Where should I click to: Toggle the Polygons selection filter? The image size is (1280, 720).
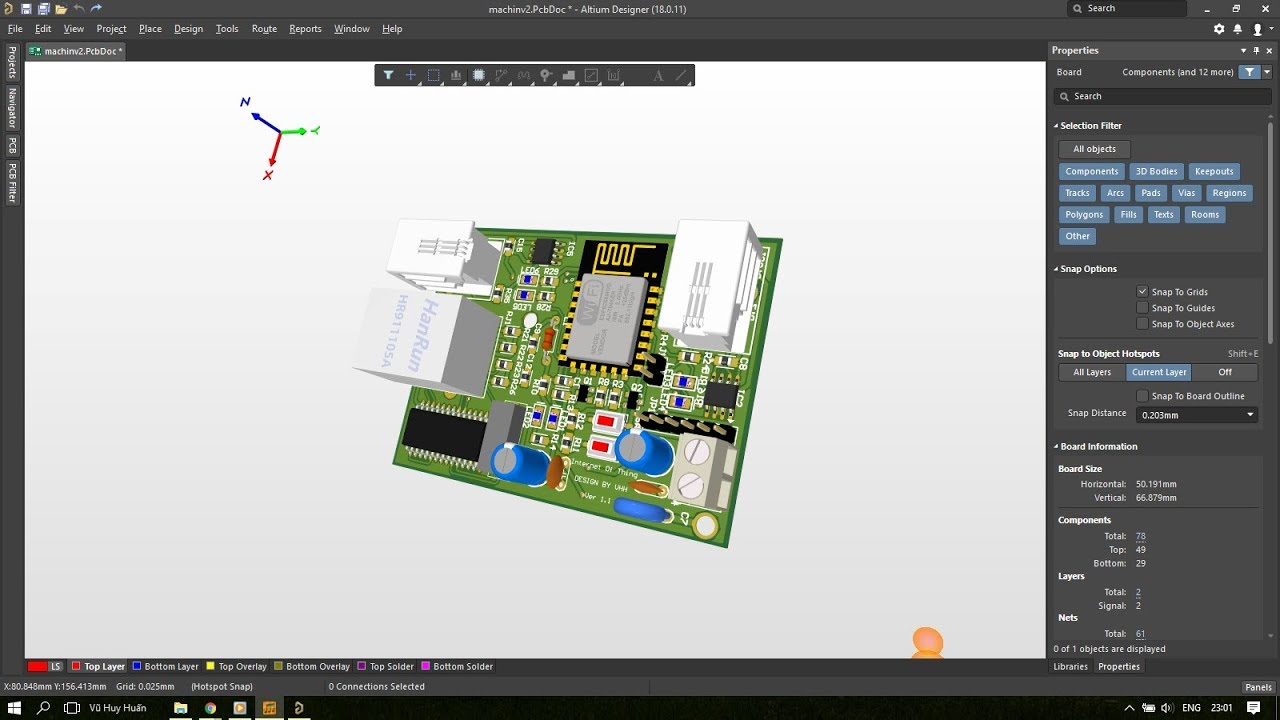pyautogui.click(x=1084, y=214)
